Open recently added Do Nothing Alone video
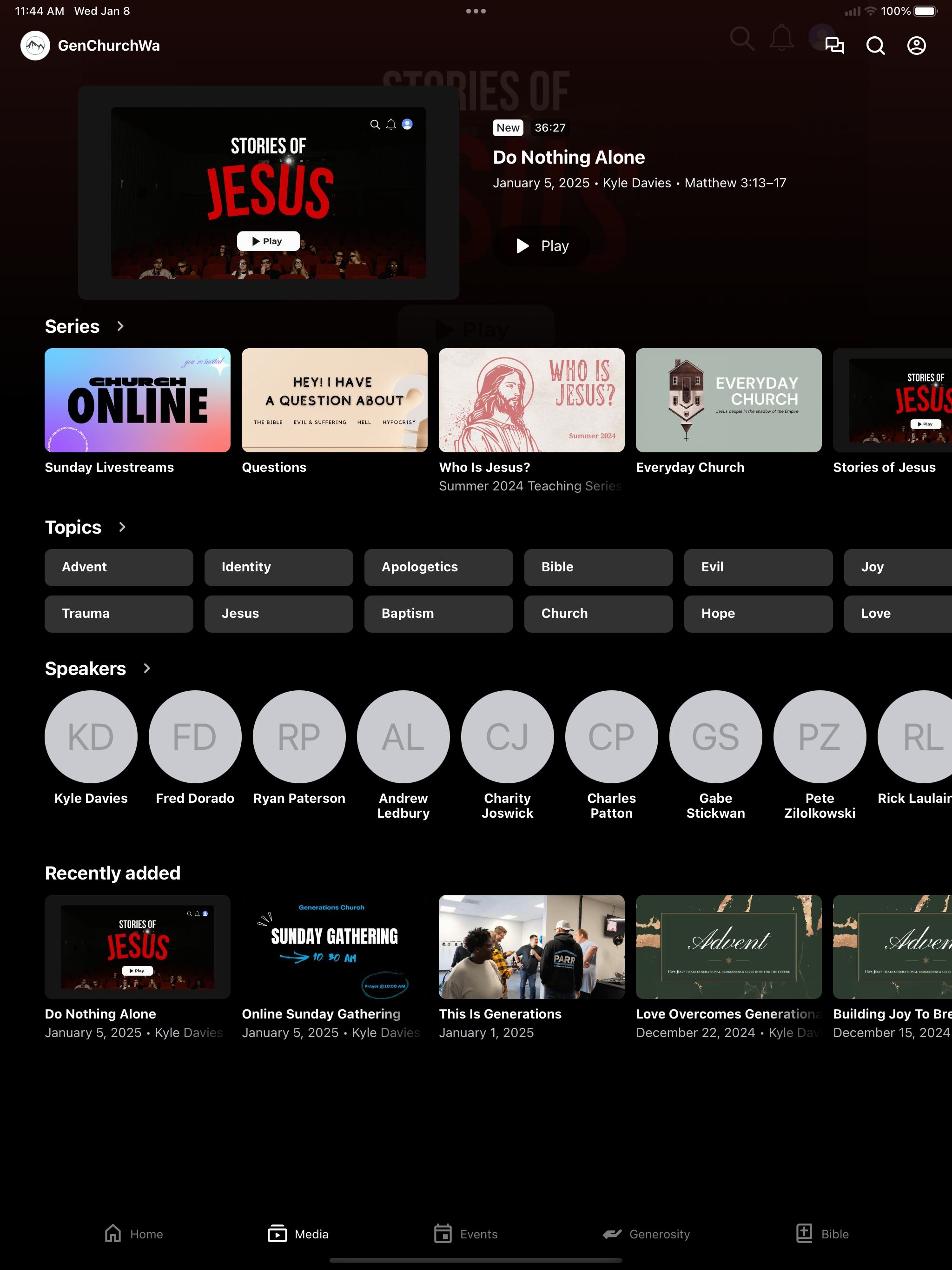This screenshot has height=1270, width=952. pos(138,947)
